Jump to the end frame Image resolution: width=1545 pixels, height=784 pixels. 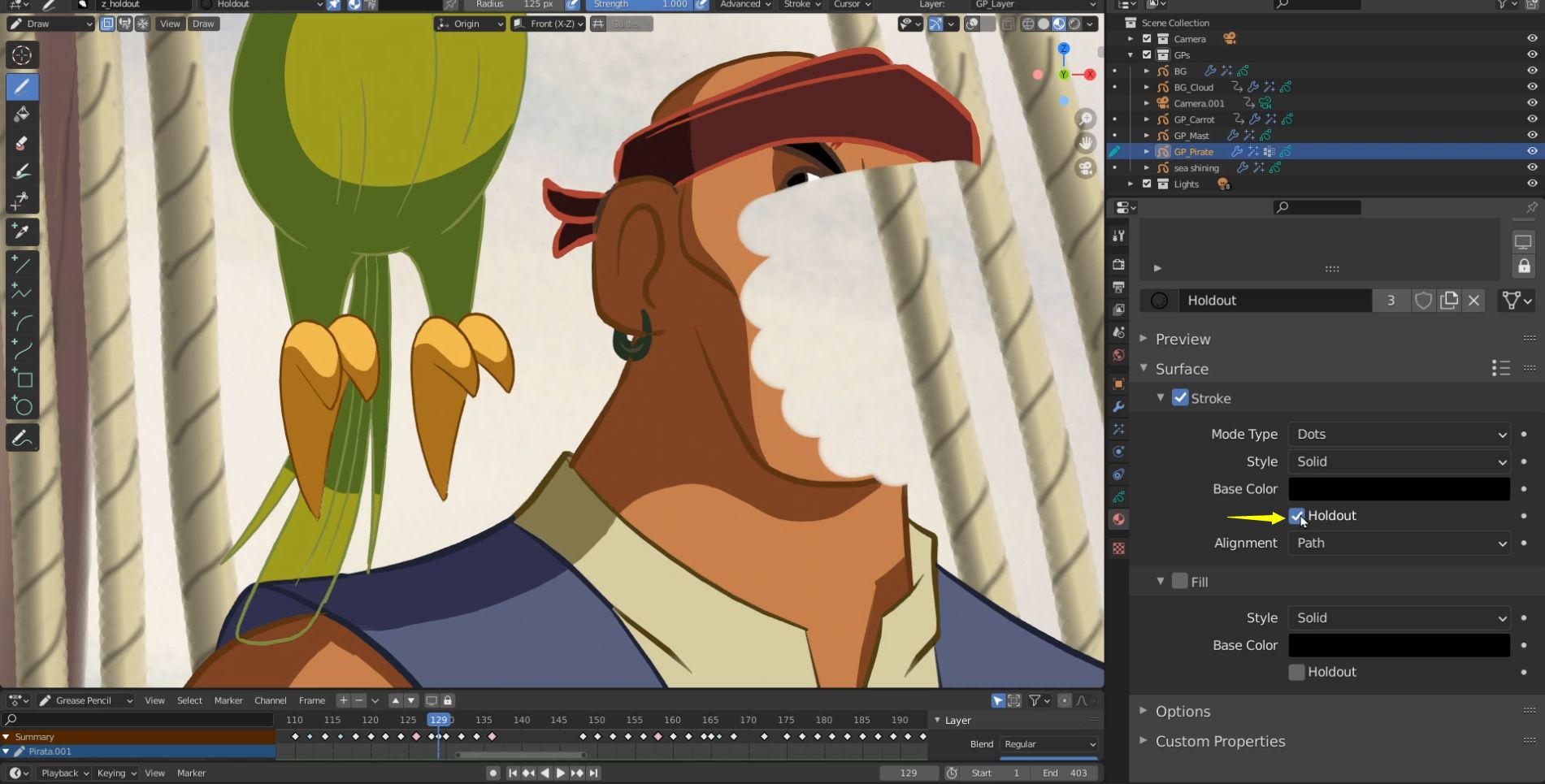coord(594,773)
